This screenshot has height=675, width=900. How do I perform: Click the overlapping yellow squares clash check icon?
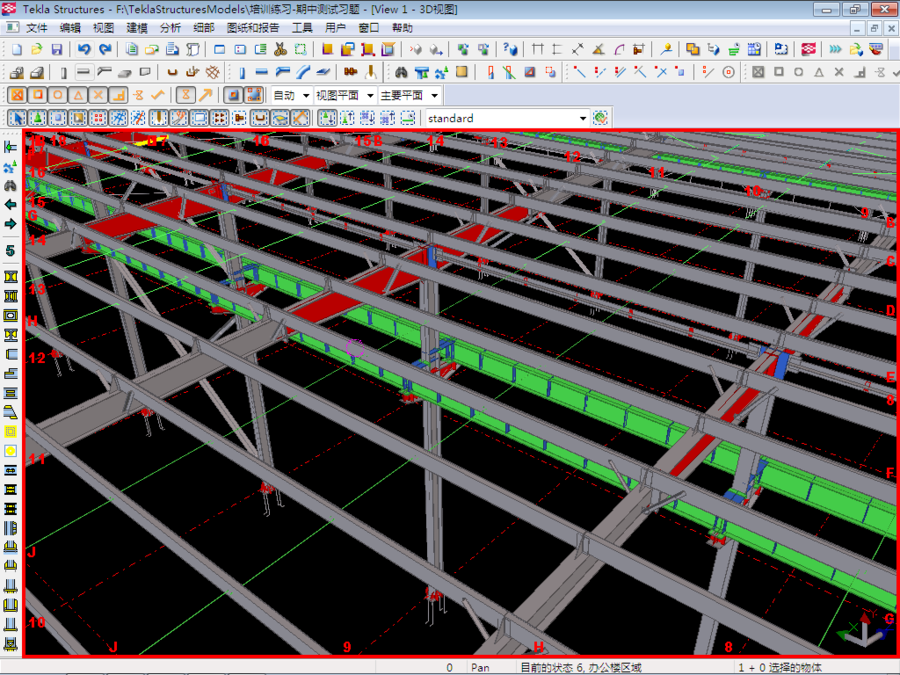693,49
